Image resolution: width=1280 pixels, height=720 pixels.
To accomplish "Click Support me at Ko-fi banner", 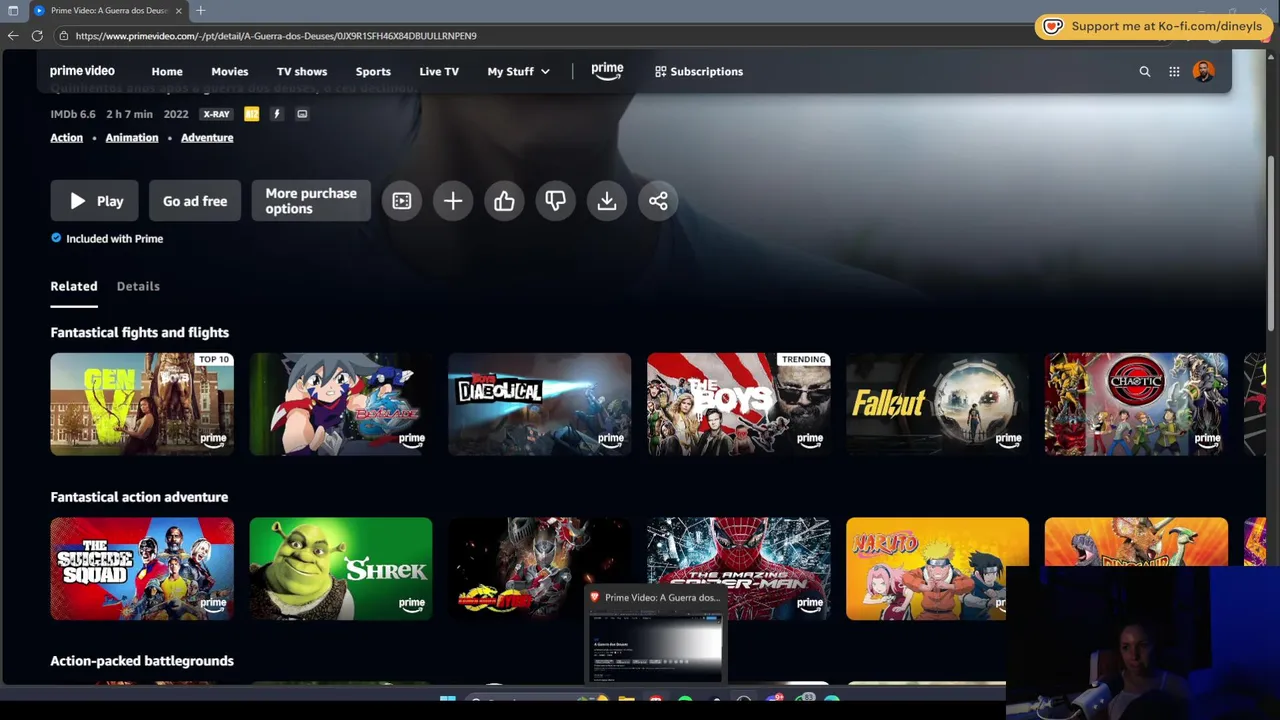I will [1153, 27].
